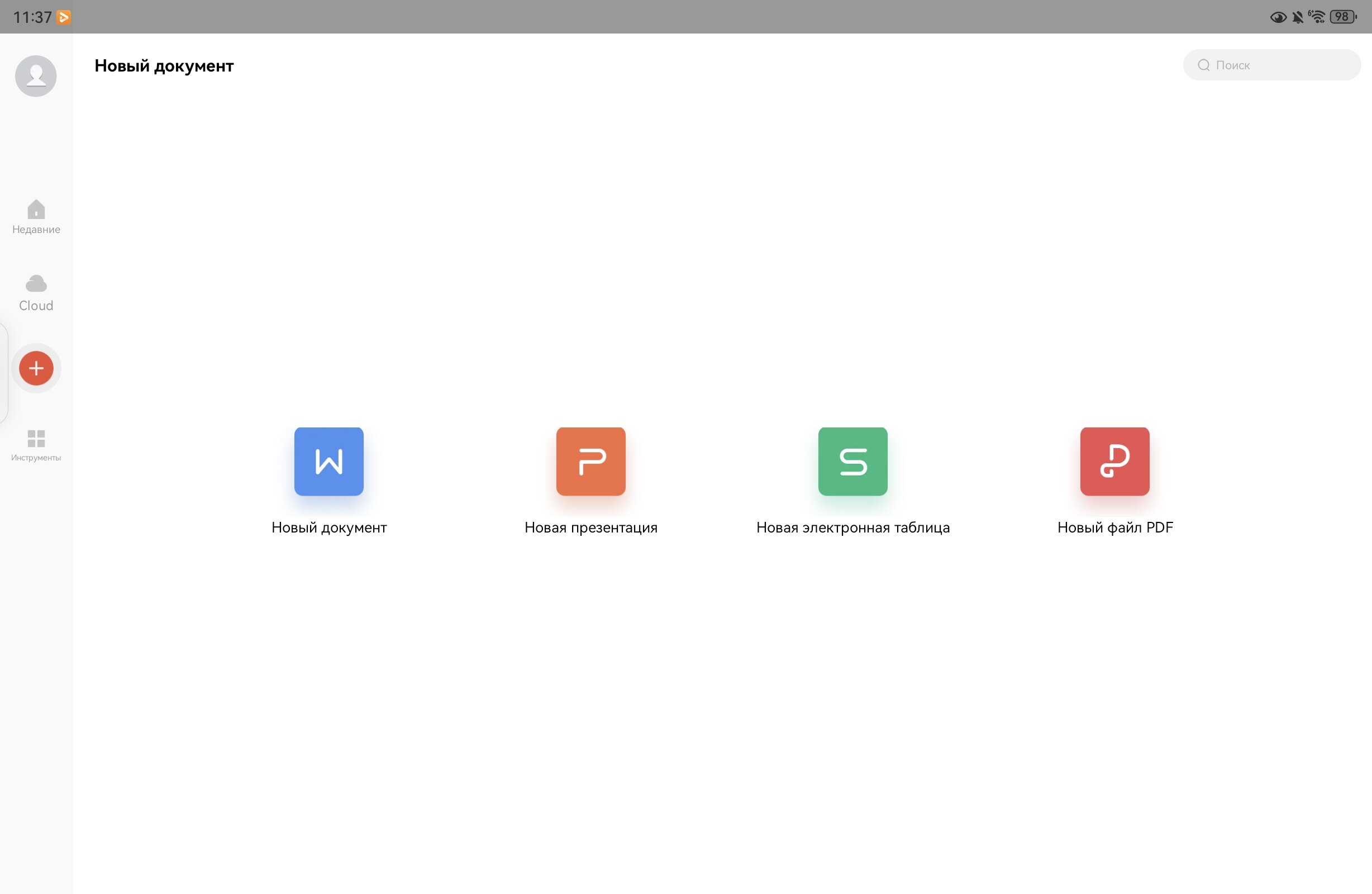
Task: Create a new PDF file icon
Action: (1115, 462)
